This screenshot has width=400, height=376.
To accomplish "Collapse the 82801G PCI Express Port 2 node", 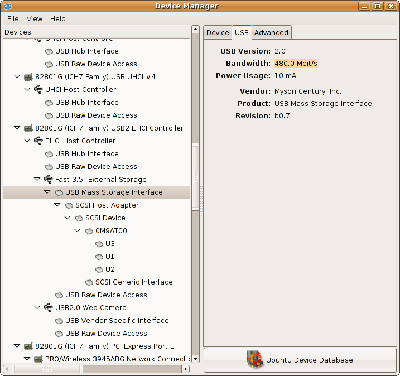I will coord(17,346).
